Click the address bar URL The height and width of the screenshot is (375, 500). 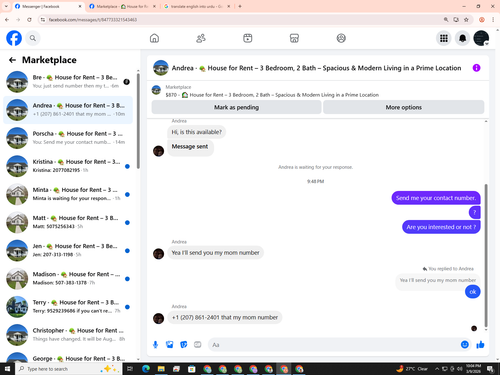(x=93, y=20)
